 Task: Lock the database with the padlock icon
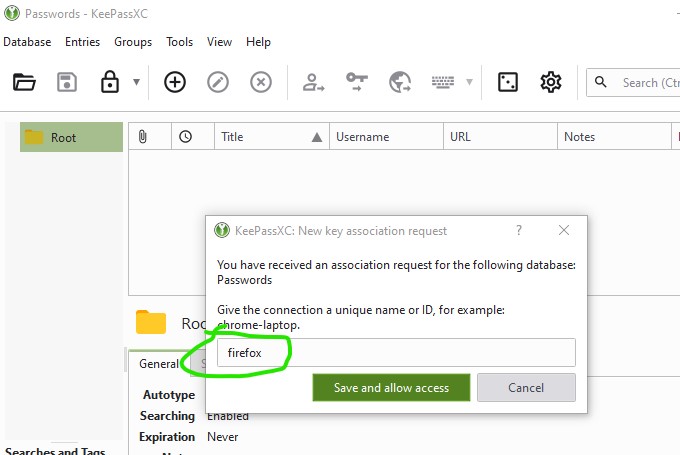coord(110,82)
